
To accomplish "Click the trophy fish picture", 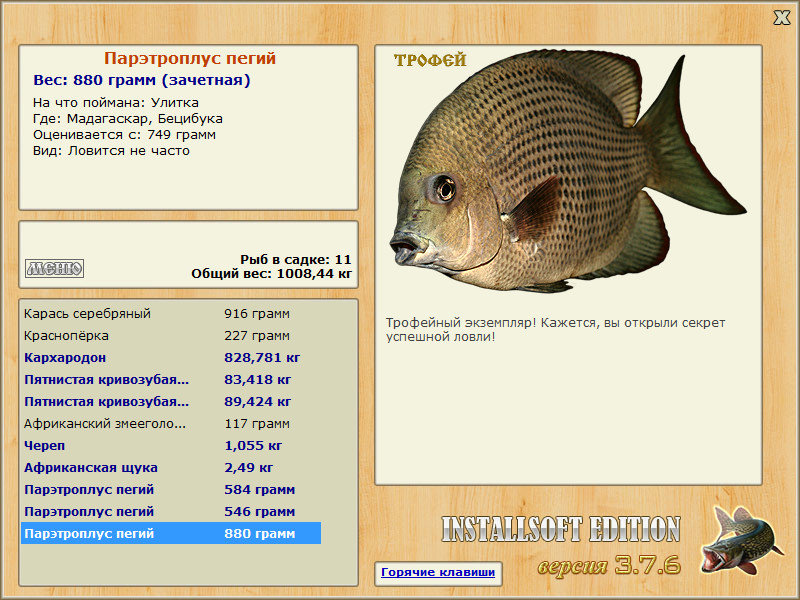I will point(567,171).
